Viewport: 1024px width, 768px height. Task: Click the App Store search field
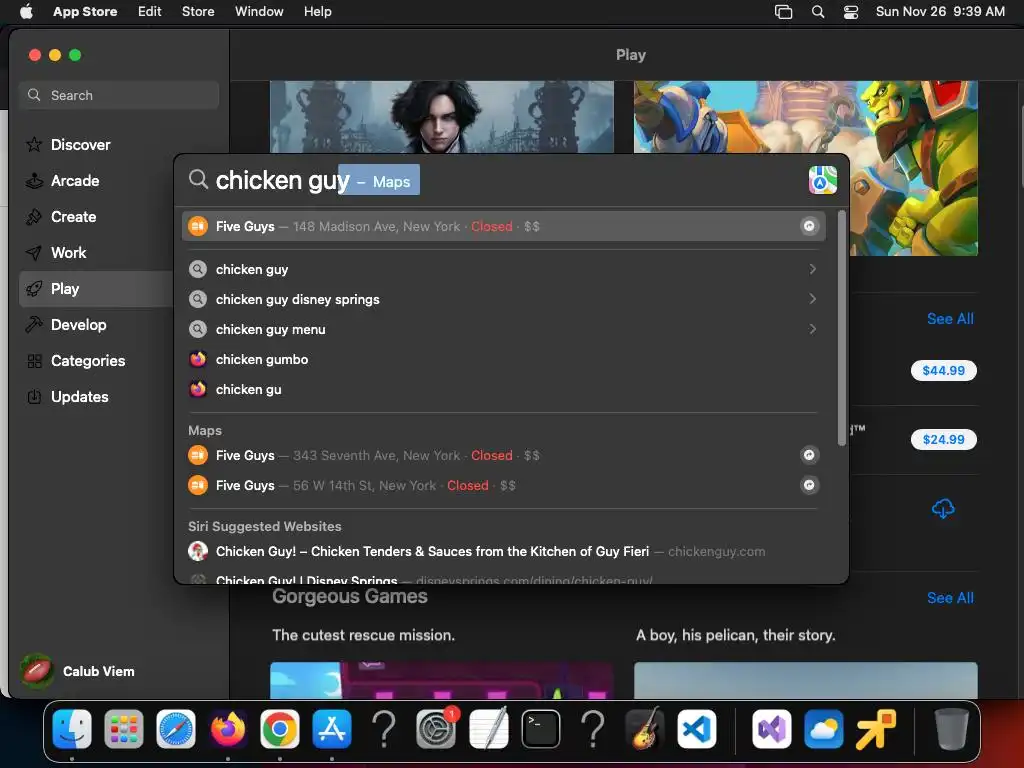[x=119, y=95]
